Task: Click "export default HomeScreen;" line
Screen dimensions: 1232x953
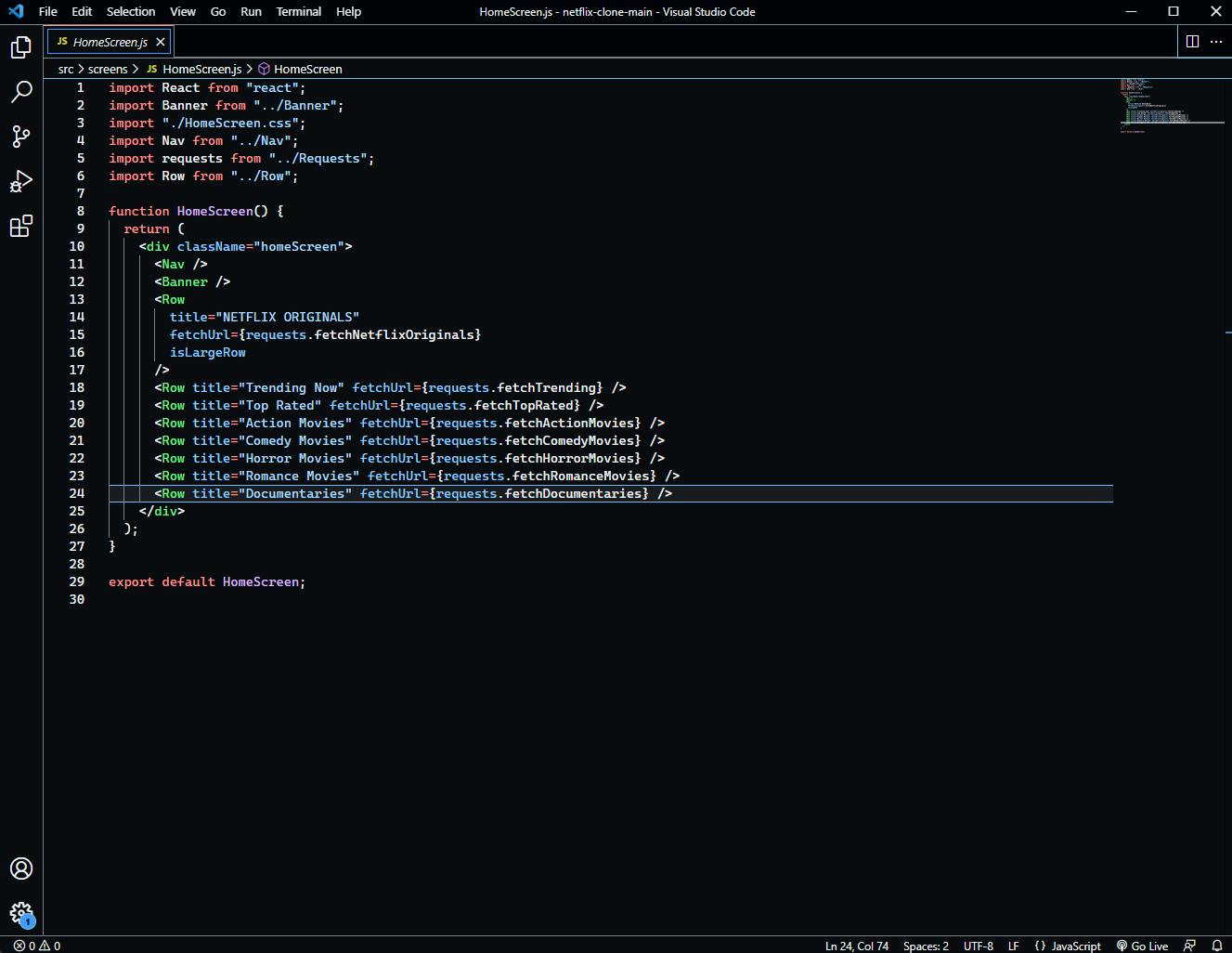Action: tap(207, 581)
